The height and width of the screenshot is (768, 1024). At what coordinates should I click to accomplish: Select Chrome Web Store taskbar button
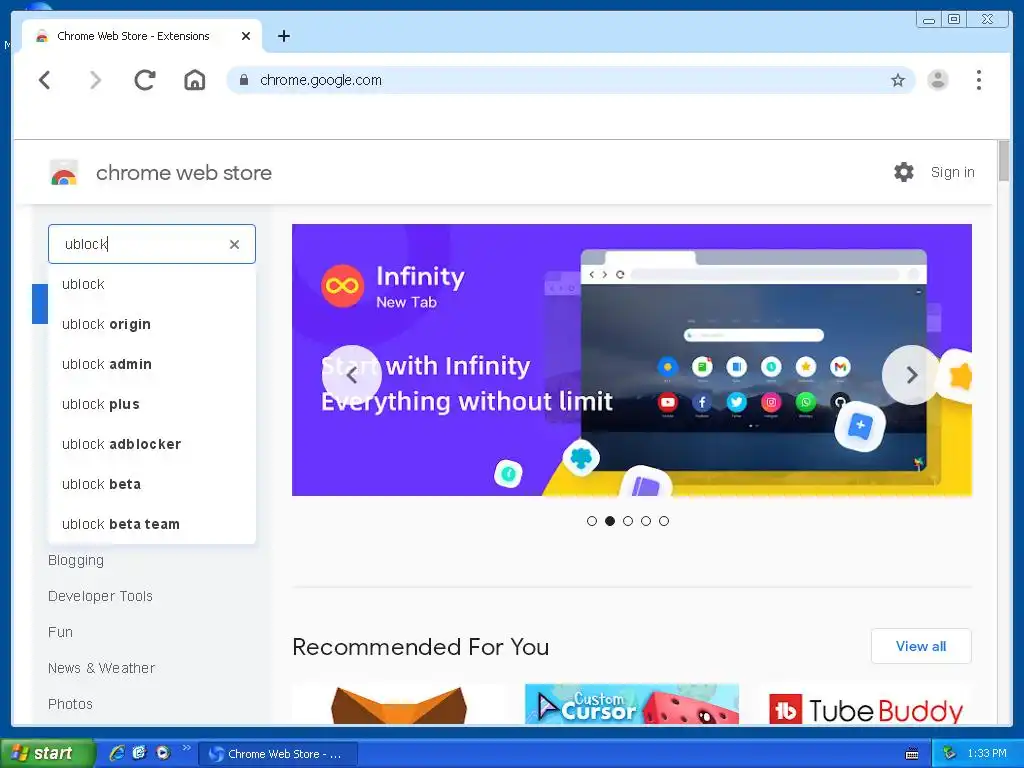pos(278,754)
